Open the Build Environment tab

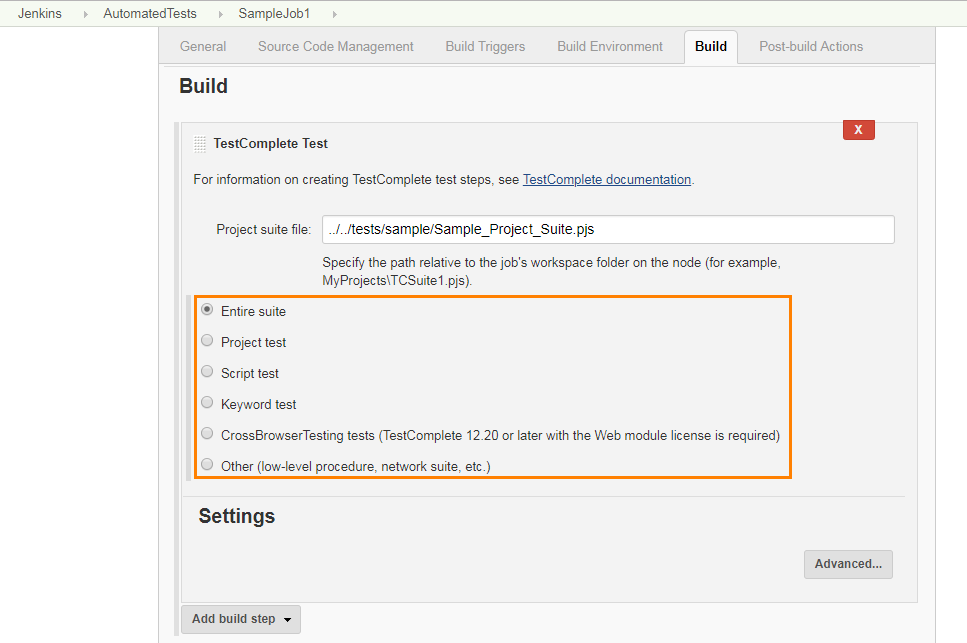(610, 47)
